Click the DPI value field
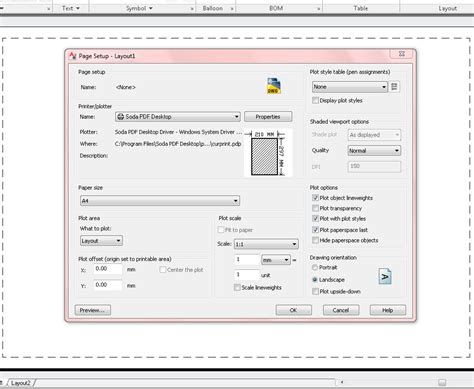474x389 pixels. pos(374,166)
